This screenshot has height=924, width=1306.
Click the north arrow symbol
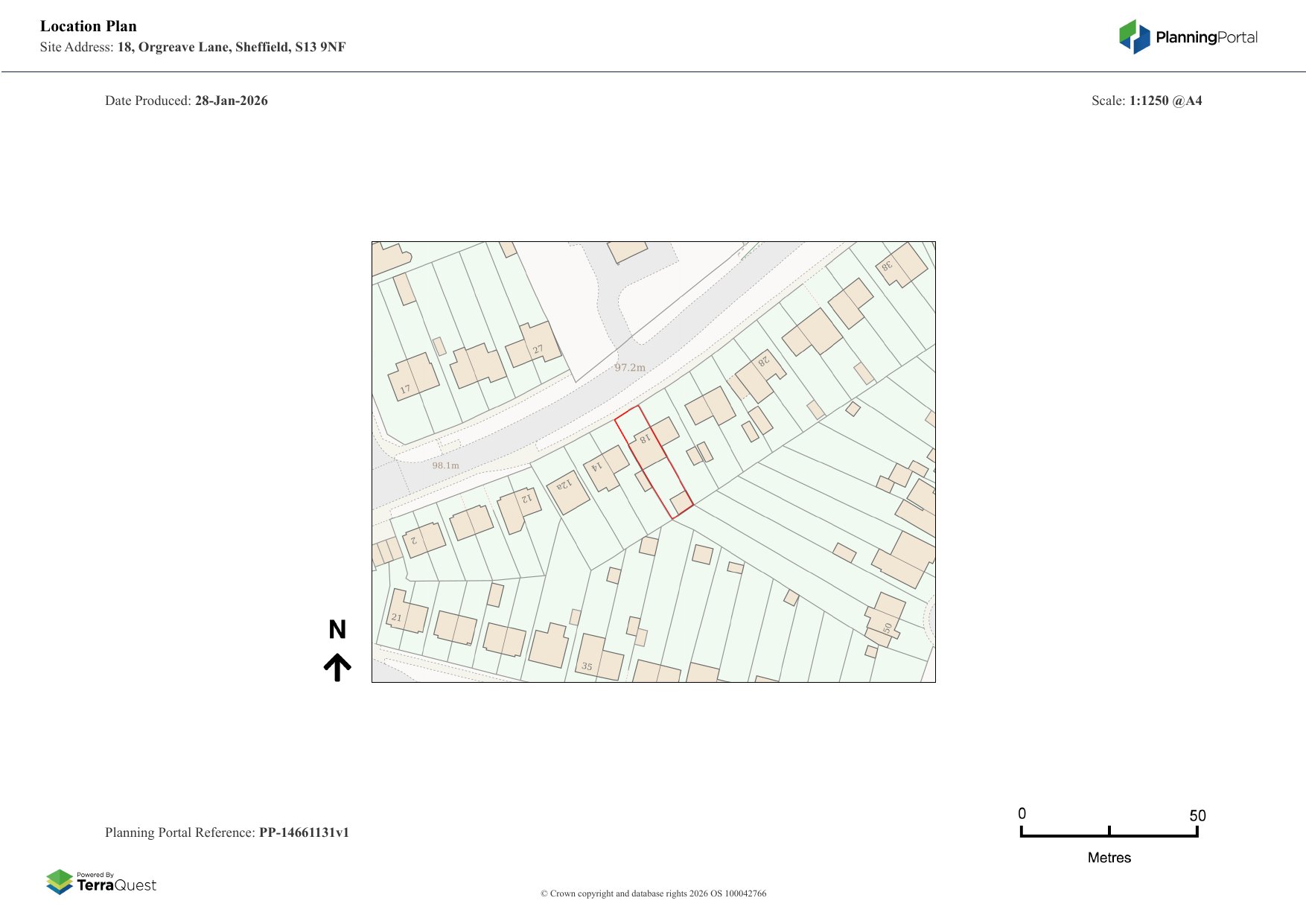tap(337, 667)
